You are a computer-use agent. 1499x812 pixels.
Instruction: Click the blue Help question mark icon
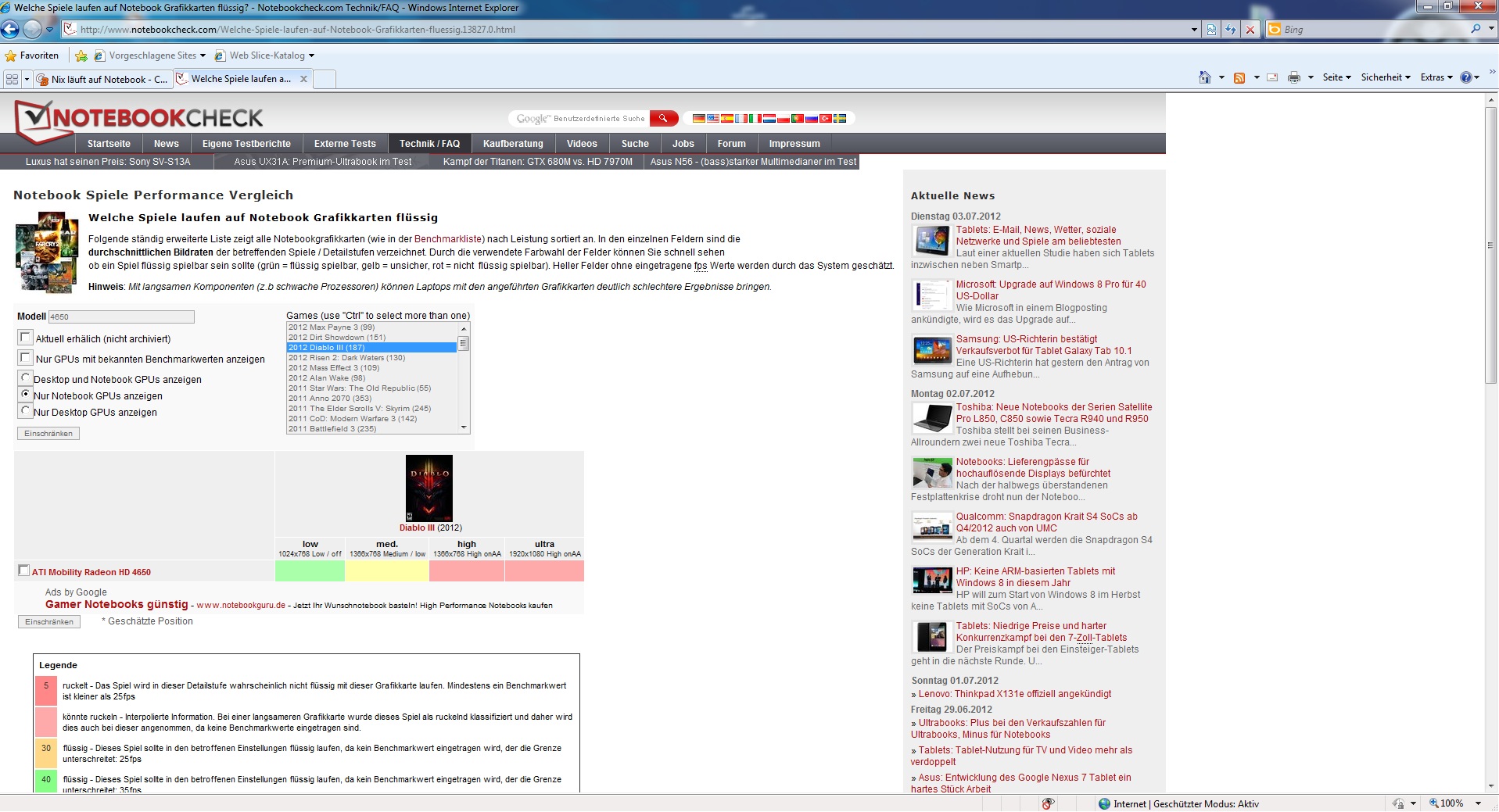pyautogui.click(x=1465, y=77)
